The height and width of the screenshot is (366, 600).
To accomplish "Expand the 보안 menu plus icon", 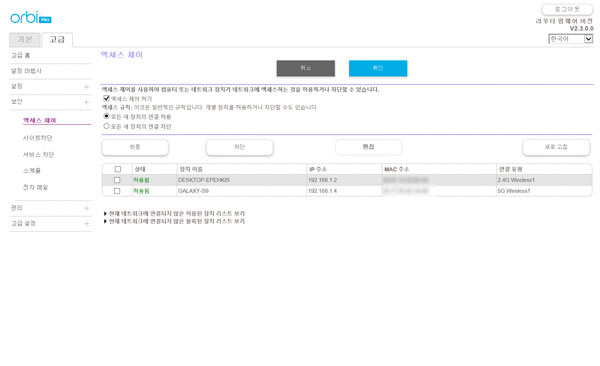I will coord(86,102).
